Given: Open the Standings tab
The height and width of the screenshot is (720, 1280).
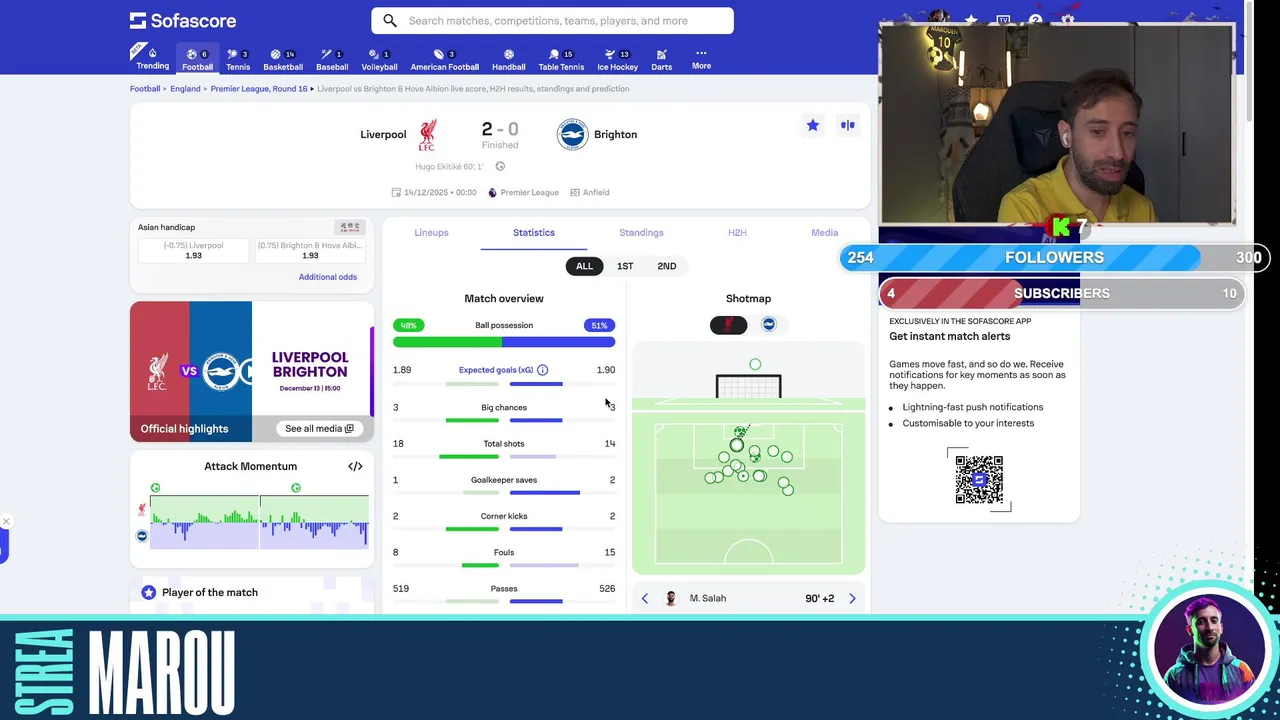Looking at the screenshot, I should click(641, 232).
